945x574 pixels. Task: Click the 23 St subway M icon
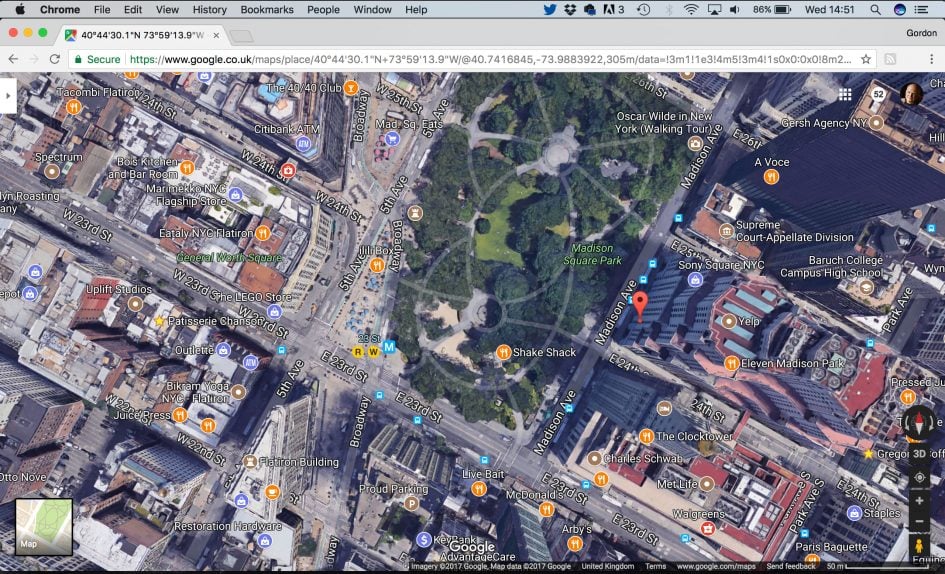pos(389,347)
